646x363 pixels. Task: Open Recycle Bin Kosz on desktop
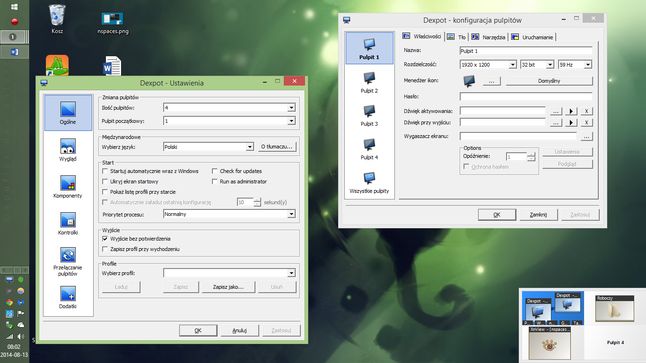pyautogui.click(x=57, y=19)
